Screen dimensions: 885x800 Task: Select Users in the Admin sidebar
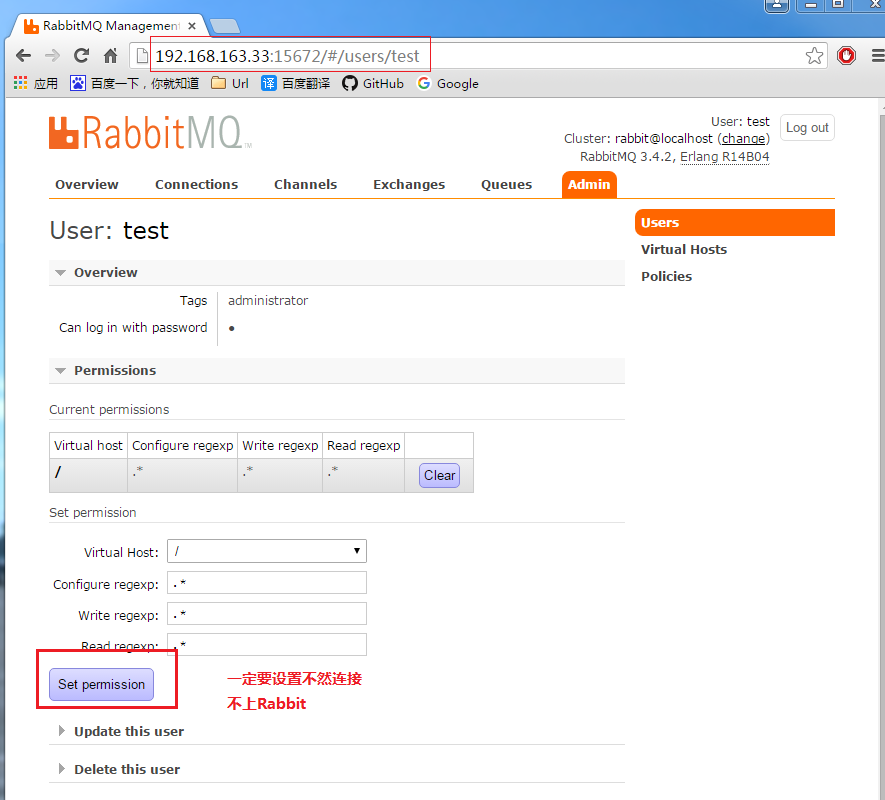[x=734, y=222]
